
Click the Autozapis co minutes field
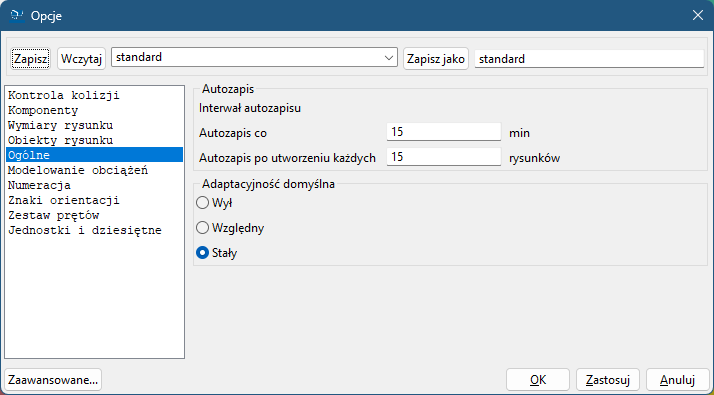pyautogui.click(x=444, y=132)
